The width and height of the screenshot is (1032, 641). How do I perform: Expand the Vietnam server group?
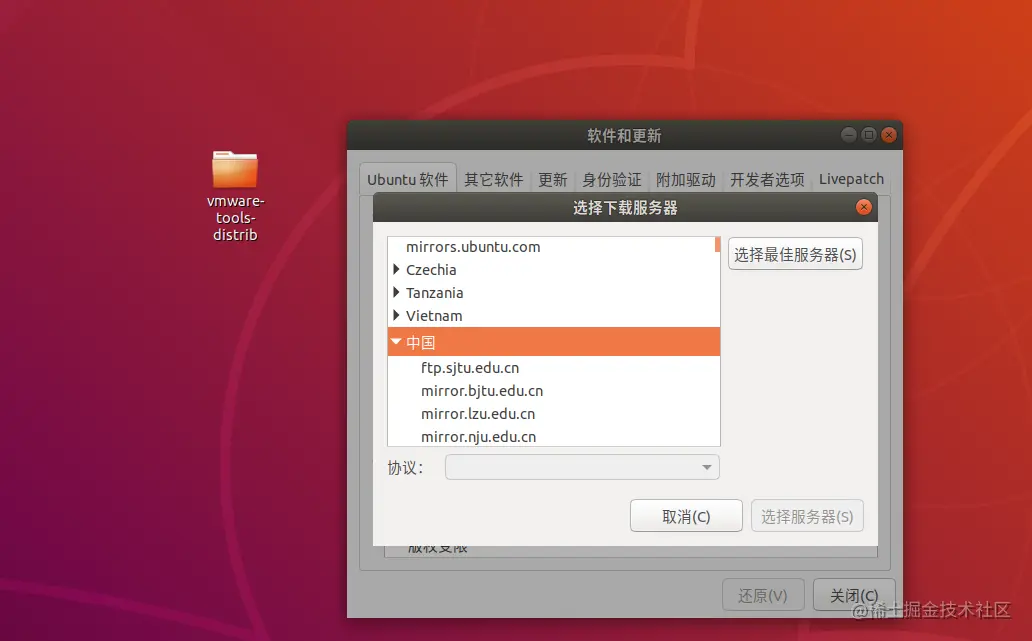[x=396, y=315]
